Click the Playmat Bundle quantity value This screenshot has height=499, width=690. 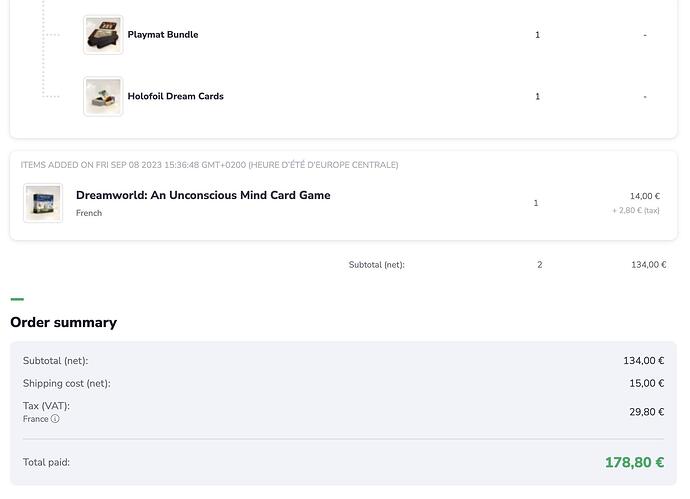tap(537, 35)
